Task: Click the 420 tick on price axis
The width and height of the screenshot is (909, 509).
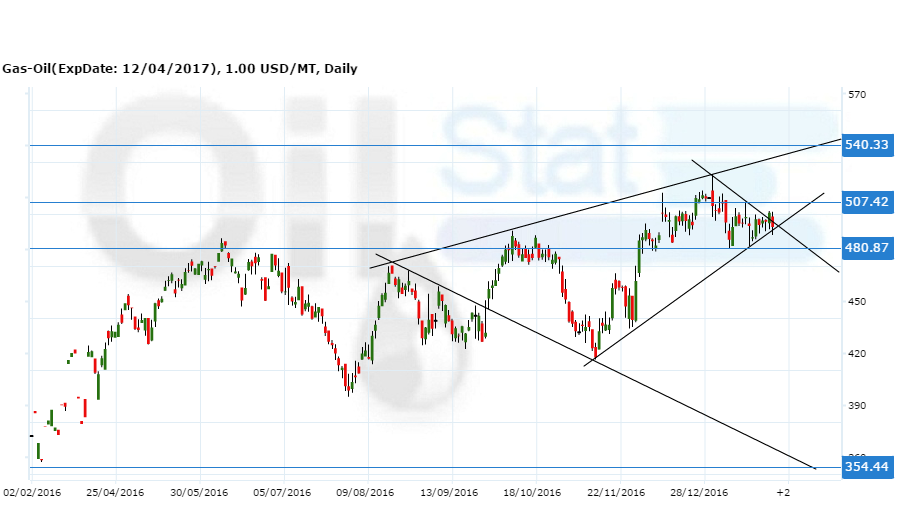Action: tap(856, 353)
